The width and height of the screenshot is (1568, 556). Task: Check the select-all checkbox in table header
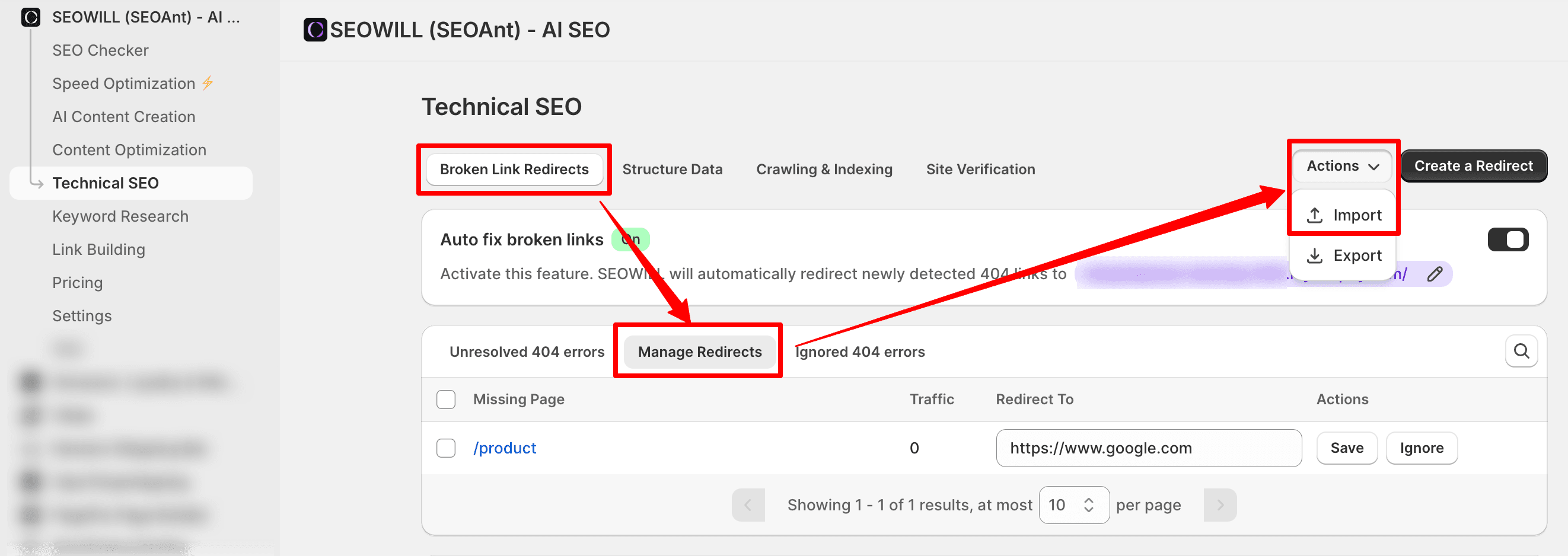[445, 399]
